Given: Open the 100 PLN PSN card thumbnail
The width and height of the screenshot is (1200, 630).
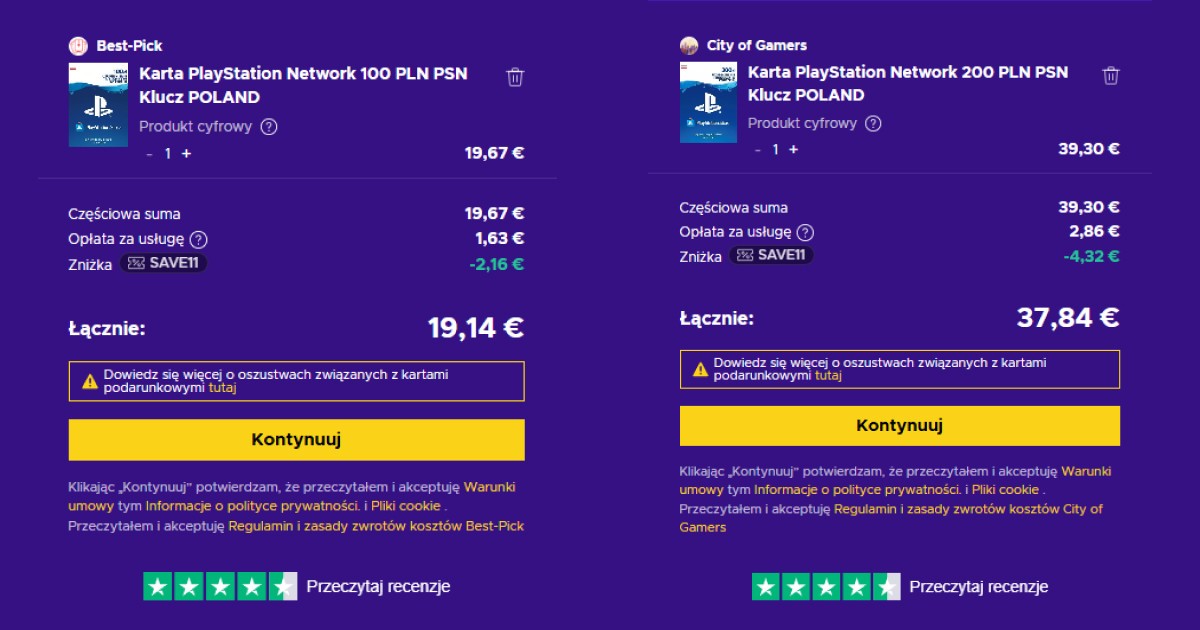Looking at the screenshot, I should tap(98, 105).
